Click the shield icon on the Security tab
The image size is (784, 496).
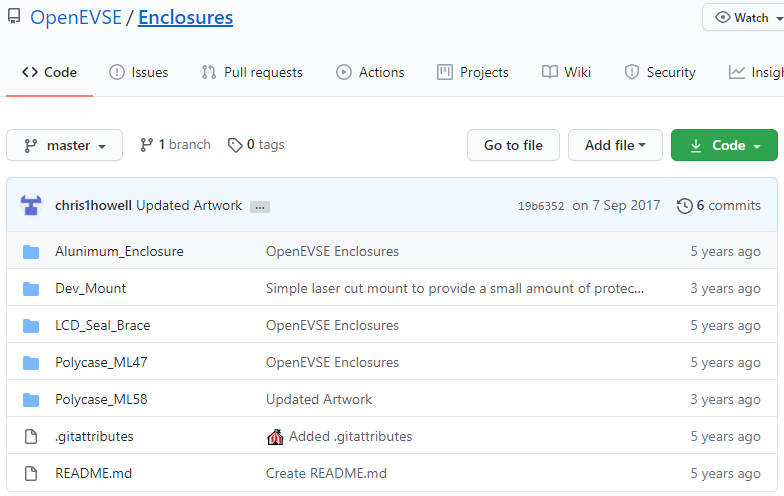632,72
